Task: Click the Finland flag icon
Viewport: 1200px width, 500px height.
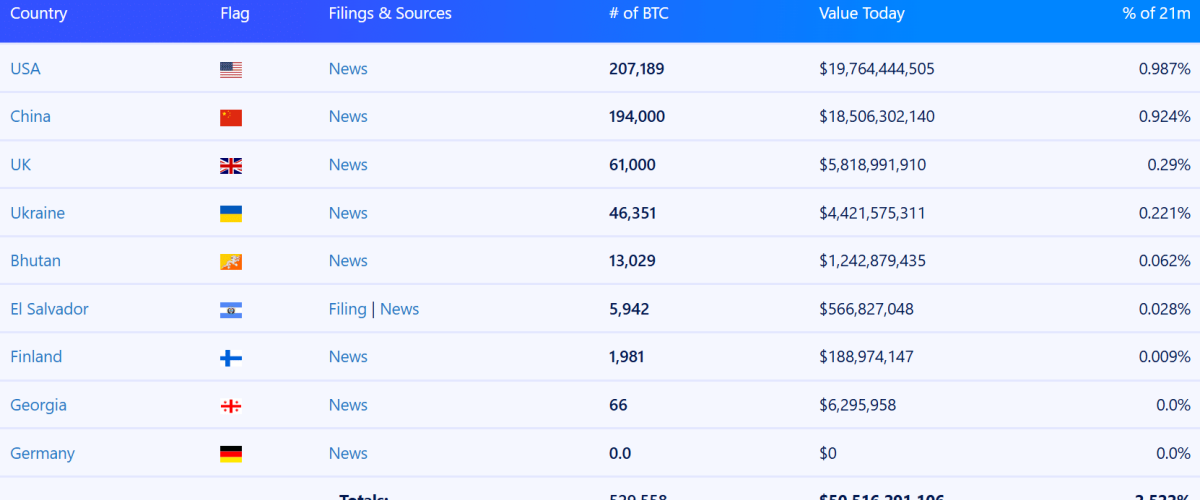Action: point(231,358)
